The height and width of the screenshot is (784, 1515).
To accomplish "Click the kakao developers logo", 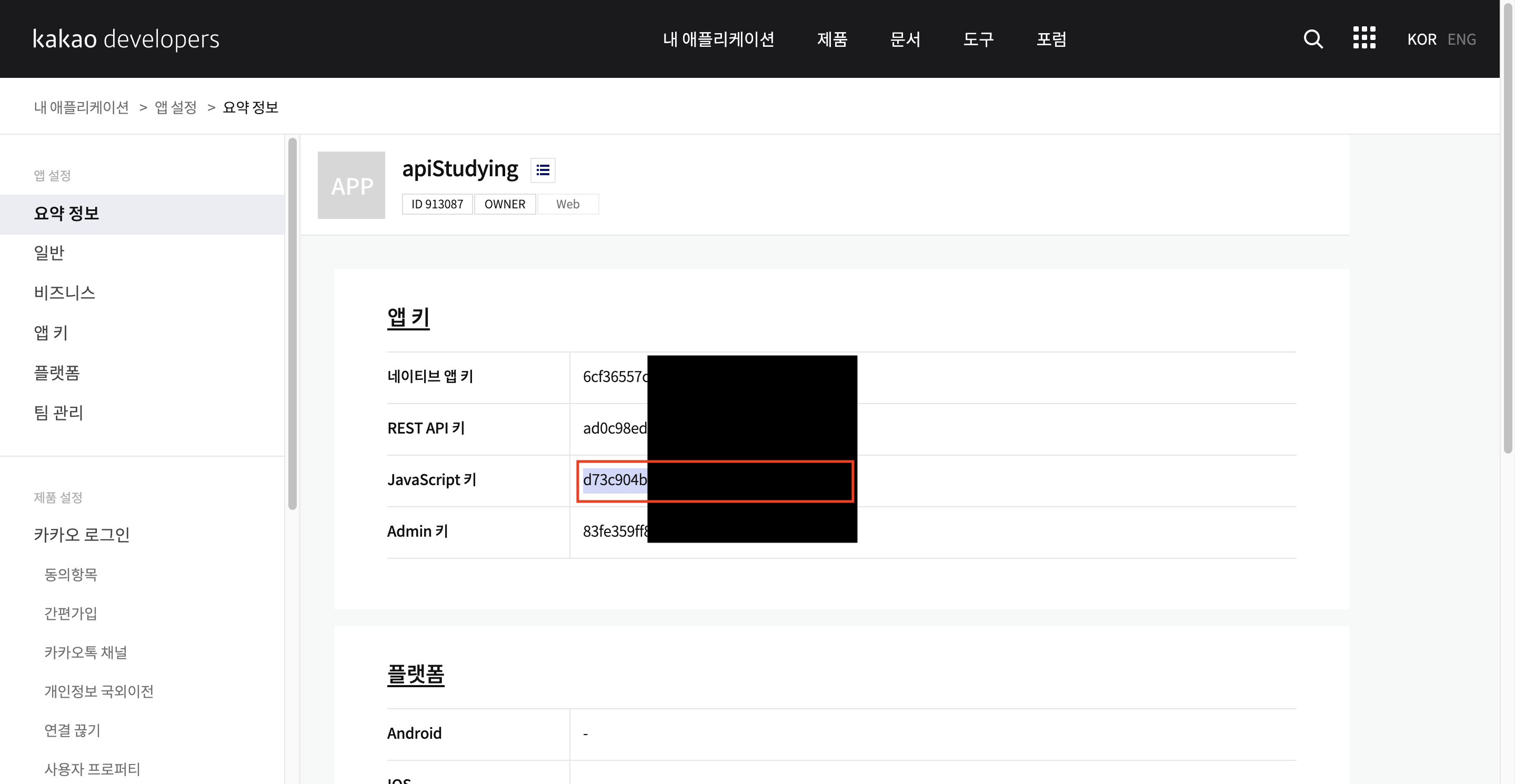I will (126, 39).
